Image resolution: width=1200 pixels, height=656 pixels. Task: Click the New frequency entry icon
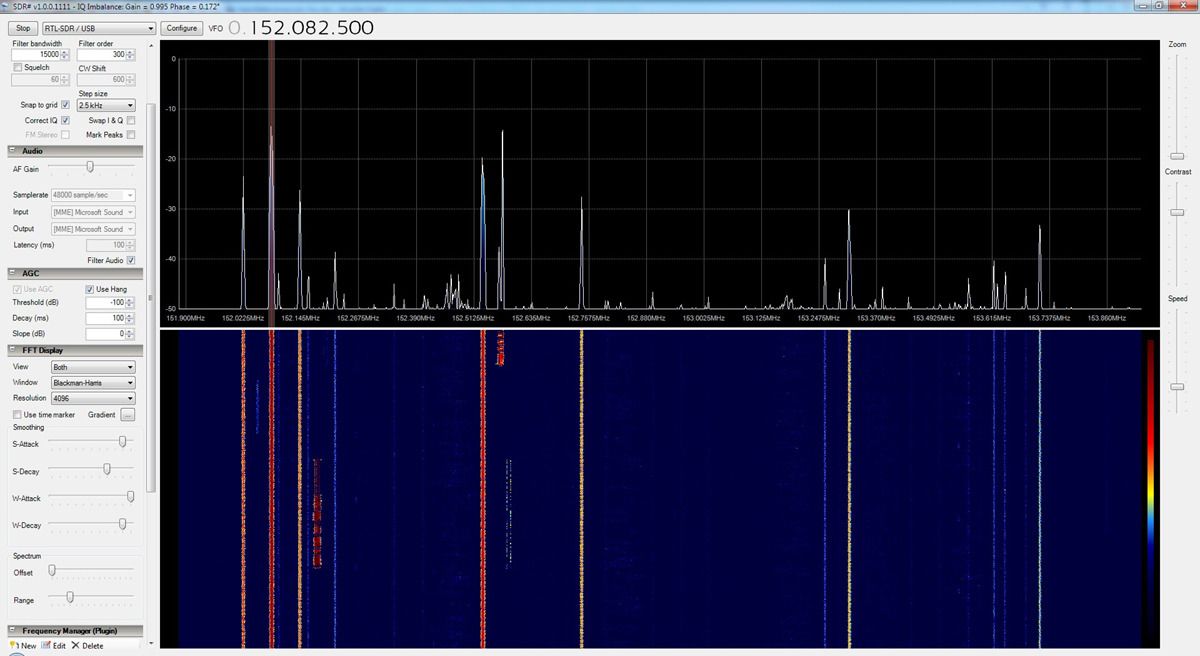(14, 646)
